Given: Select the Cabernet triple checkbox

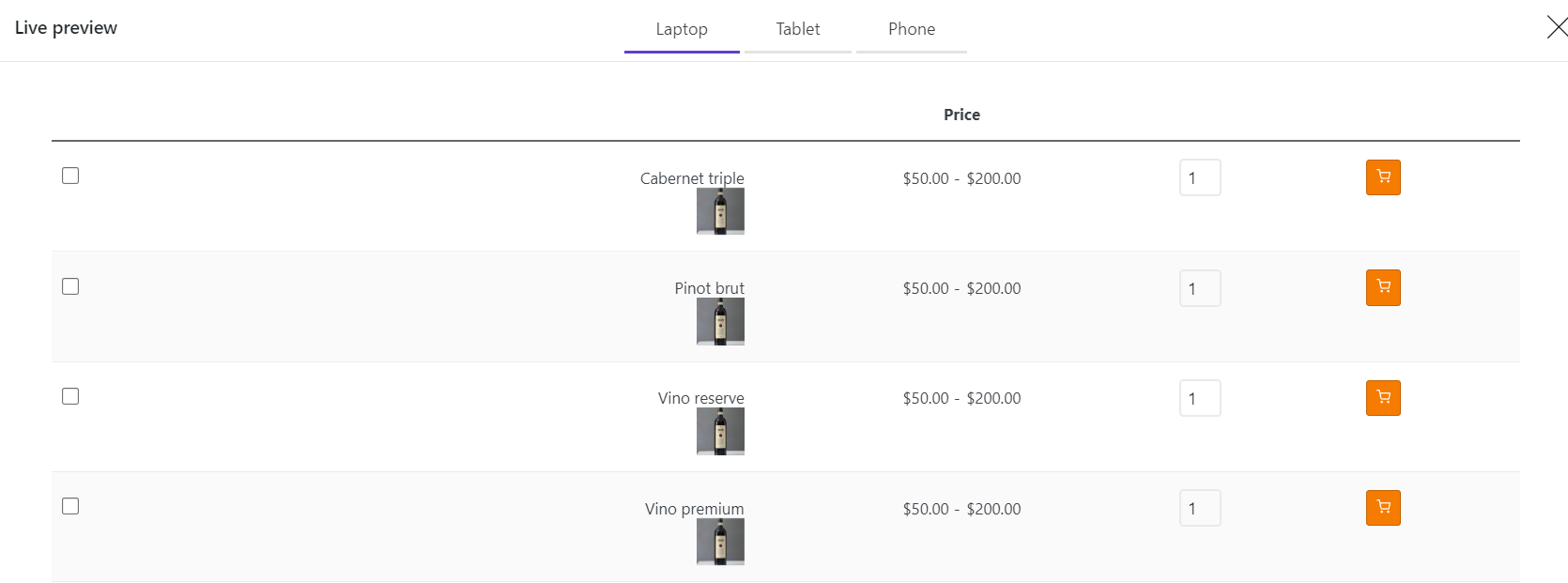Looking at the screenshot, I should (70, 176).
